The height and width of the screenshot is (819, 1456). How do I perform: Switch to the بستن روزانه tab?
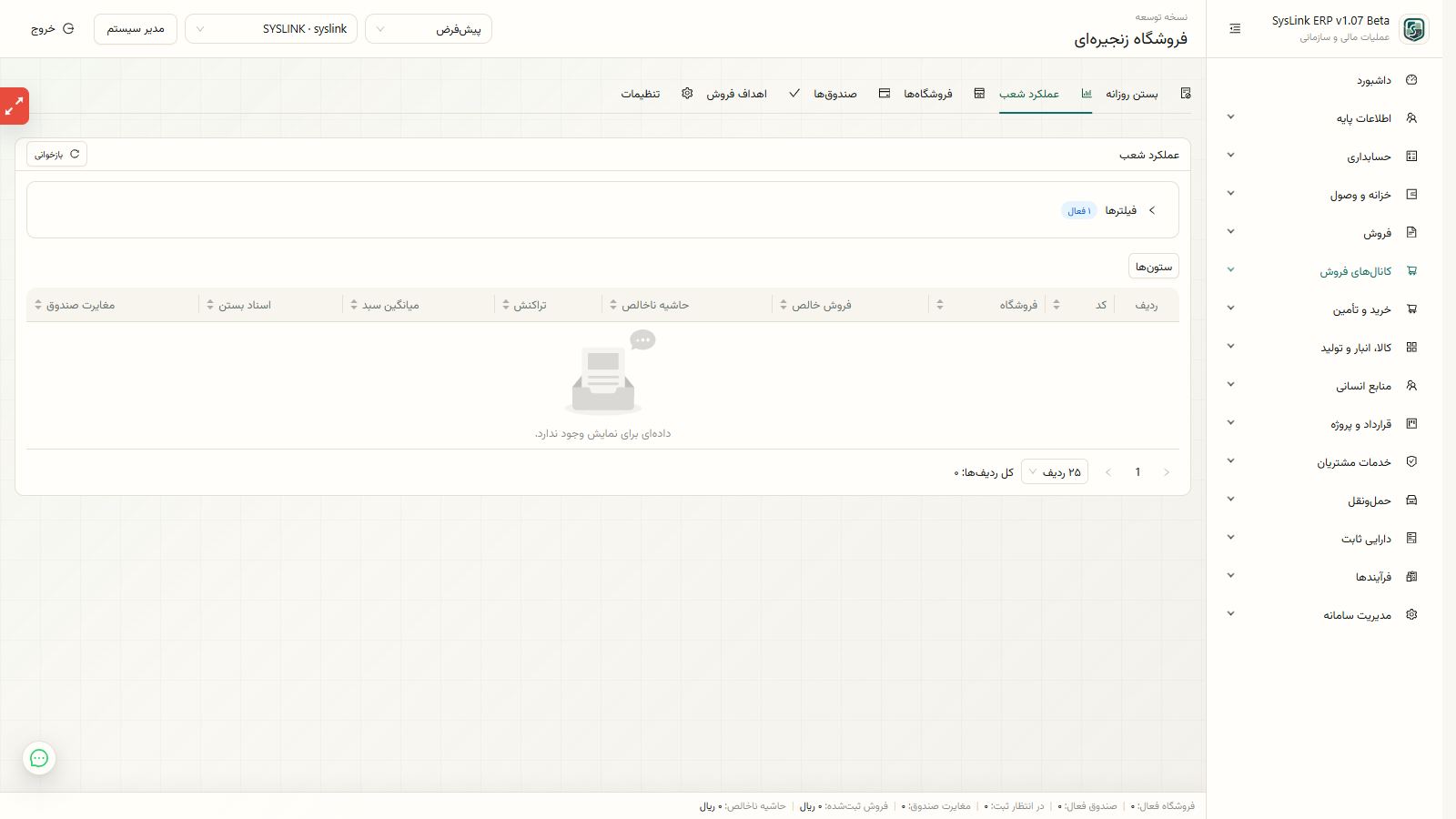point(1148,94)
